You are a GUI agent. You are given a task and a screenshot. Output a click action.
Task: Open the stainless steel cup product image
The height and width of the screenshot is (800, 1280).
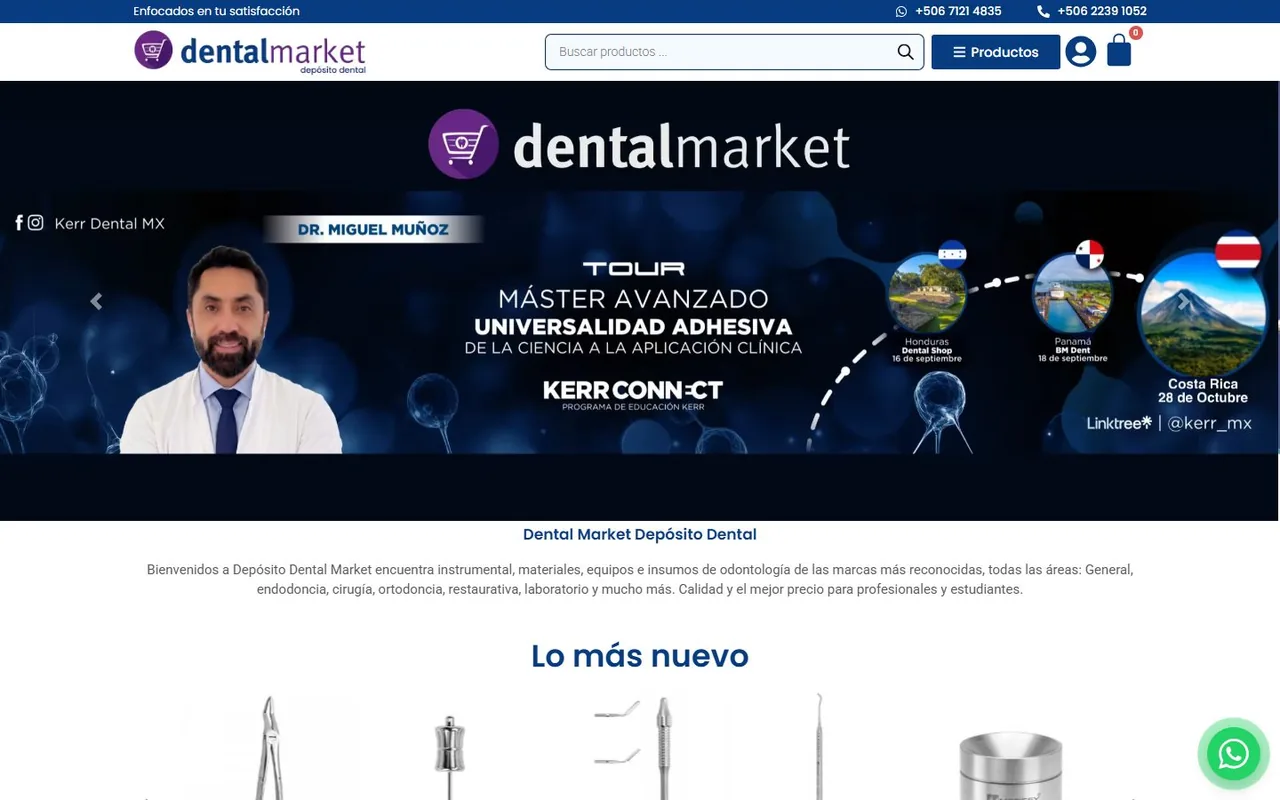(x=1010, y=765)
